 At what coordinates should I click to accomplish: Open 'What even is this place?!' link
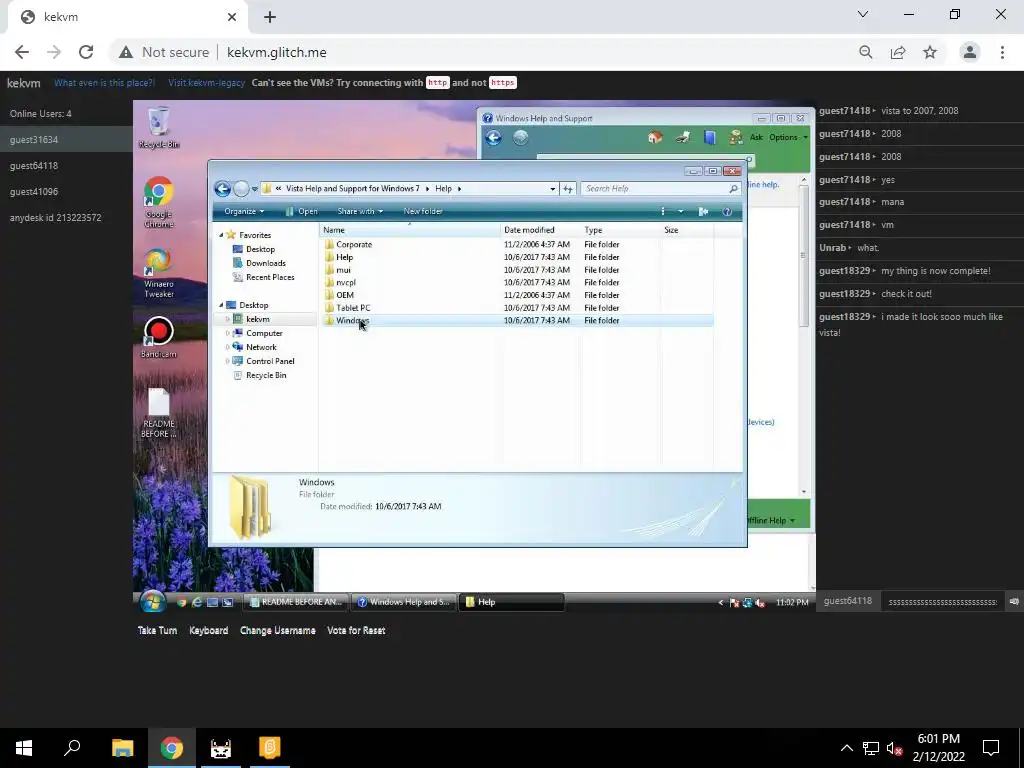(104, 83)
